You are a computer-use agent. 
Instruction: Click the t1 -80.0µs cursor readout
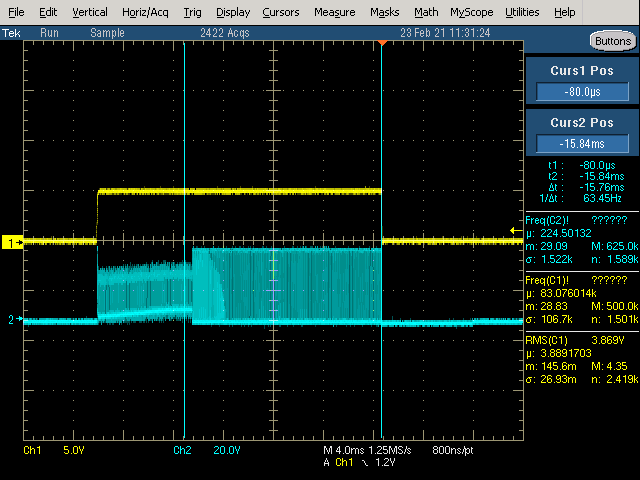(x=582, y=165)
